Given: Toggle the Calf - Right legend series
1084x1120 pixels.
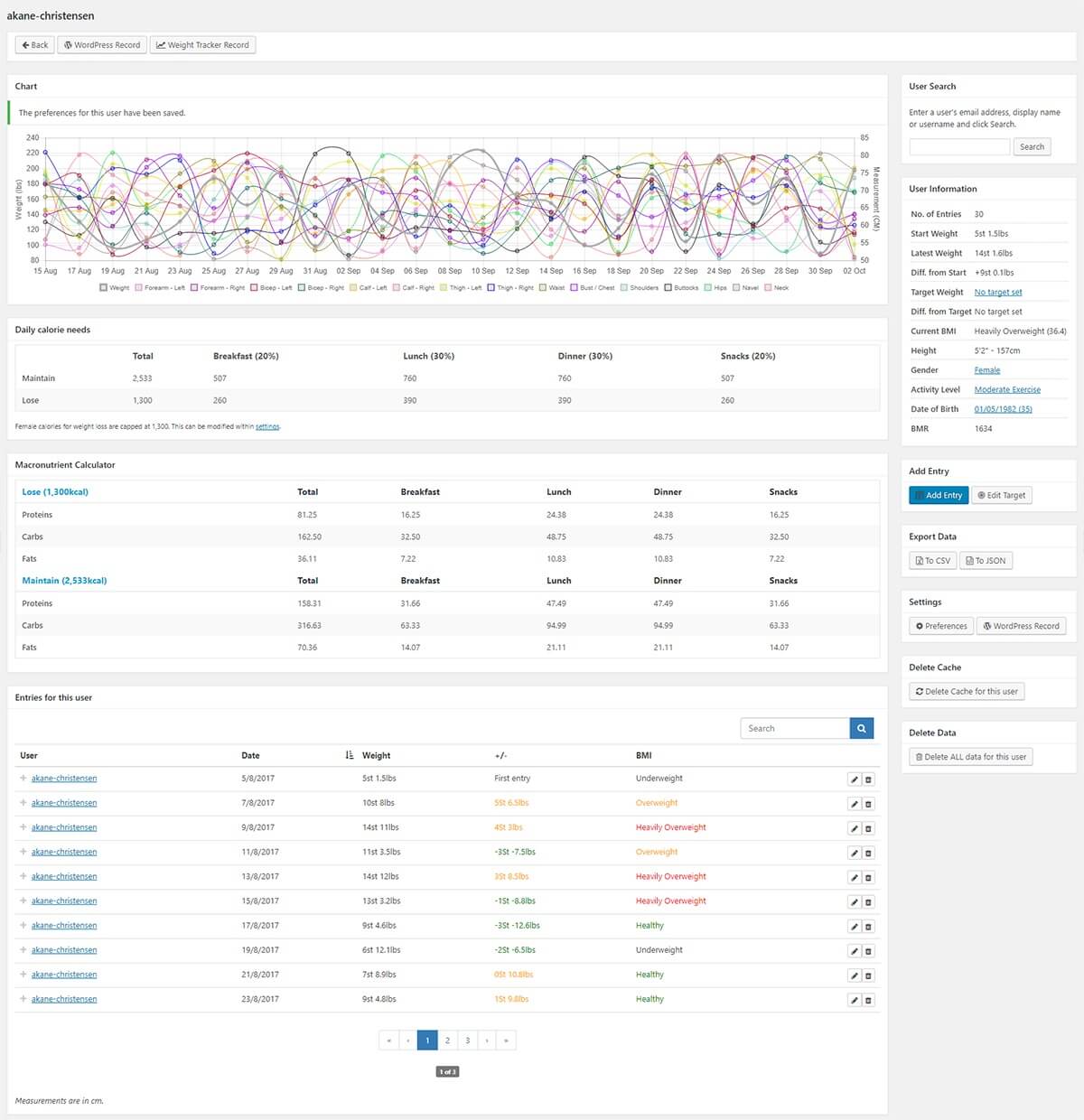Looking at the screenshot, I should point(414,288).
